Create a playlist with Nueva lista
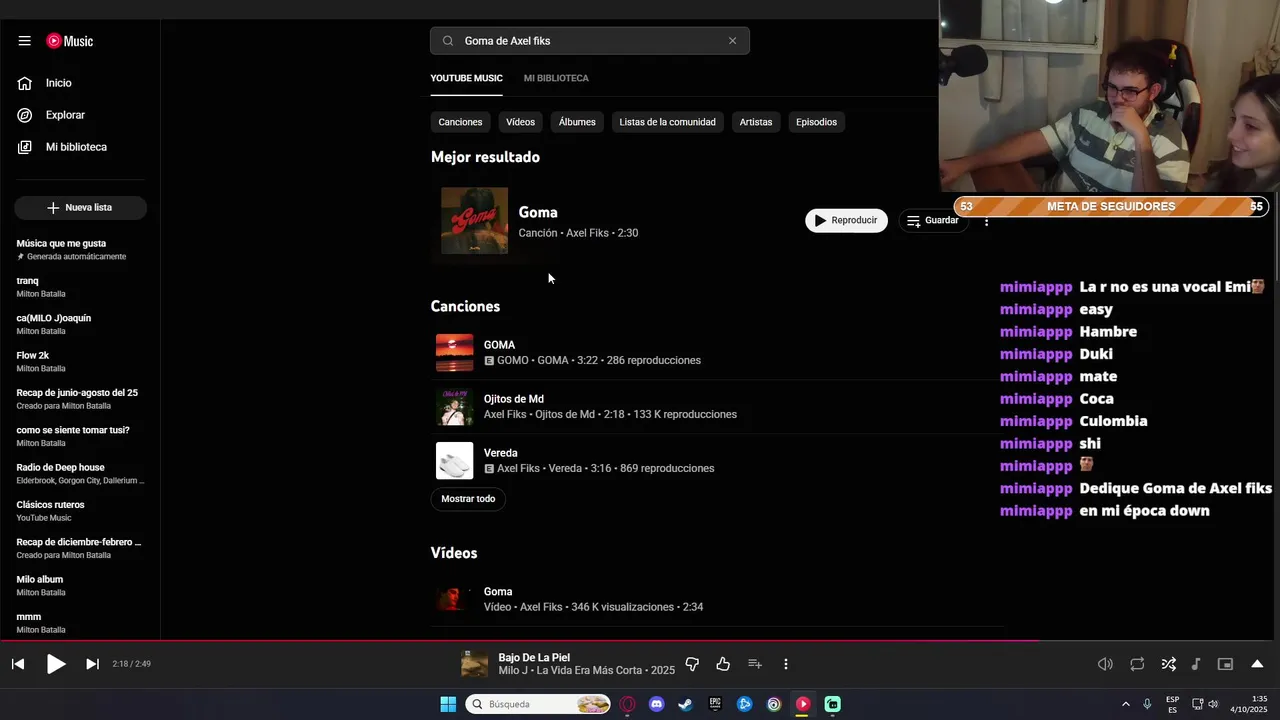This screenshot has height=720, width=1280. click(x=80, y=207)
